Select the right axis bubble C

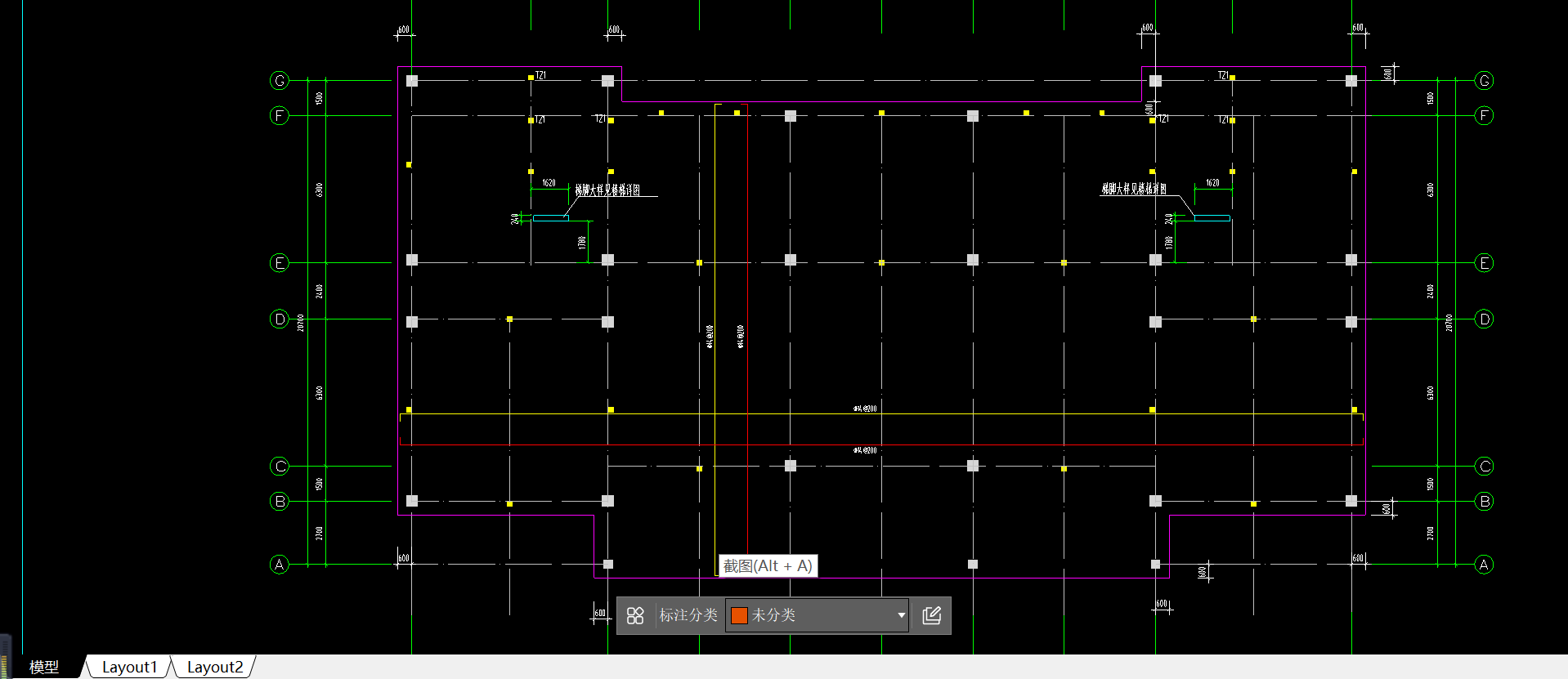point(1484,466)
